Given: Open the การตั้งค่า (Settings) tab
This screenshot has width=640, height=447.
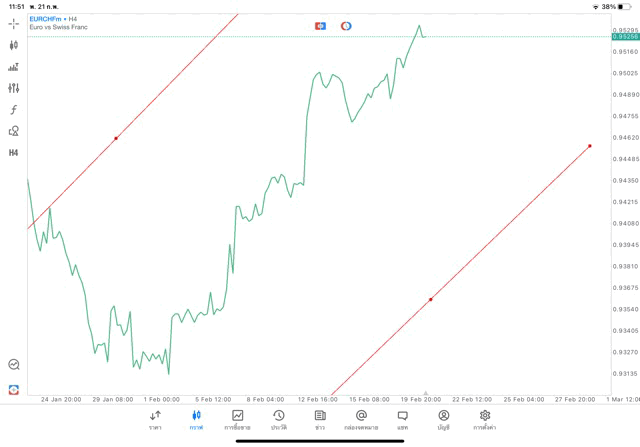Looking at the screenshot, I should [x=485, y=419].
